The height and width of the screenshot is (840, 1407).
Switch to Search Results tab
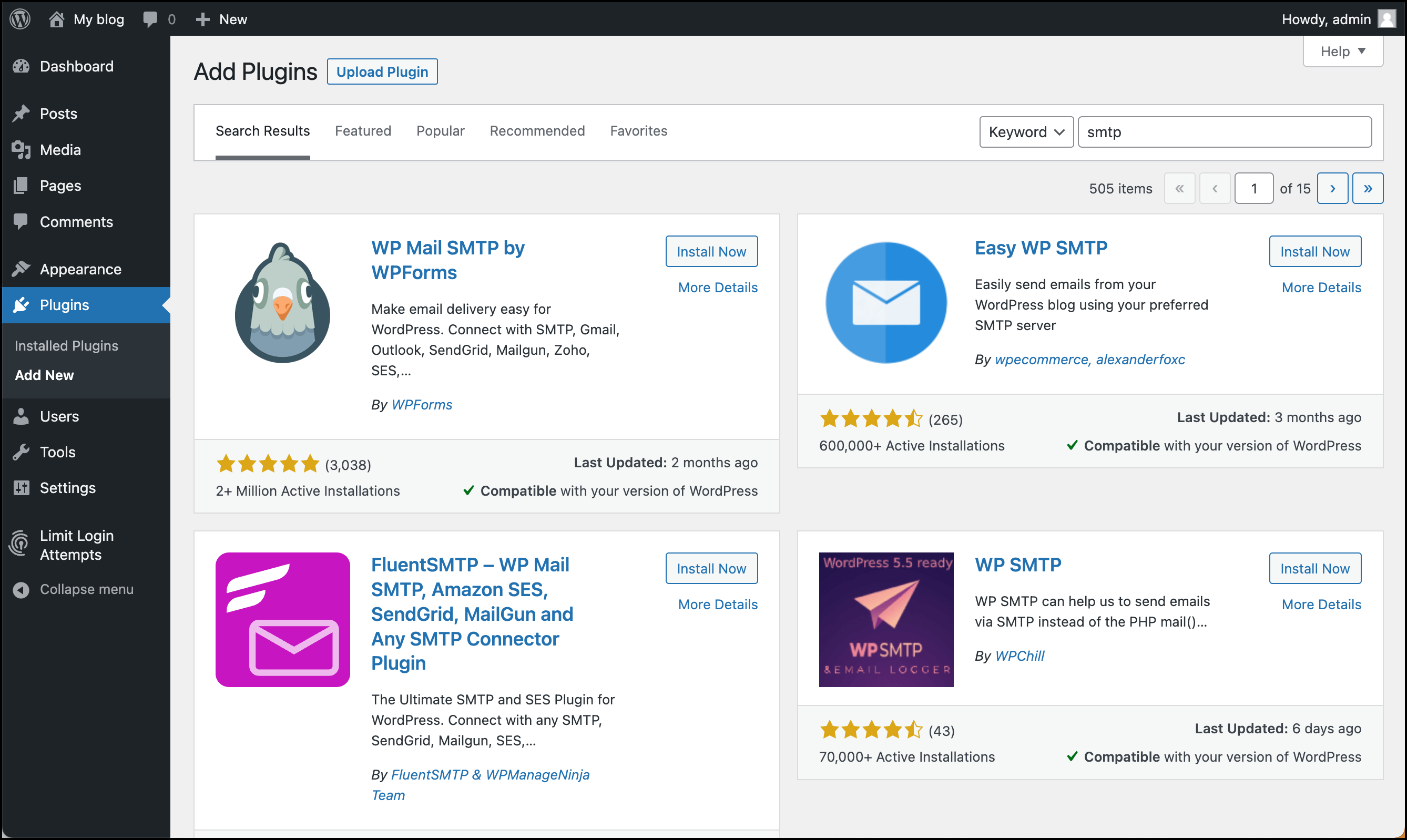[263, 131]
